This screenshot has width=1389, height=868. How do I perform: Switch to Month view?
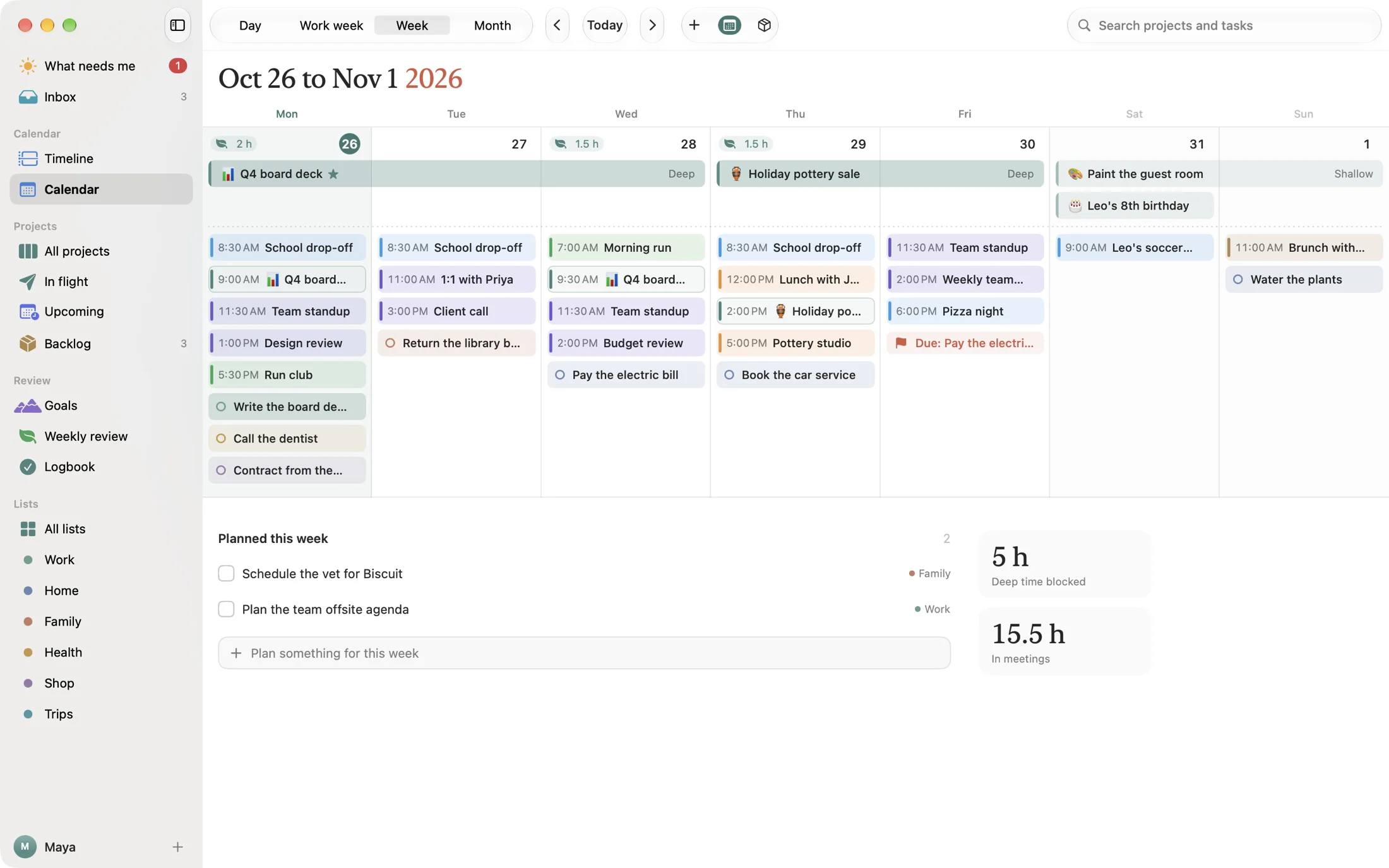(x=492, y=25)
